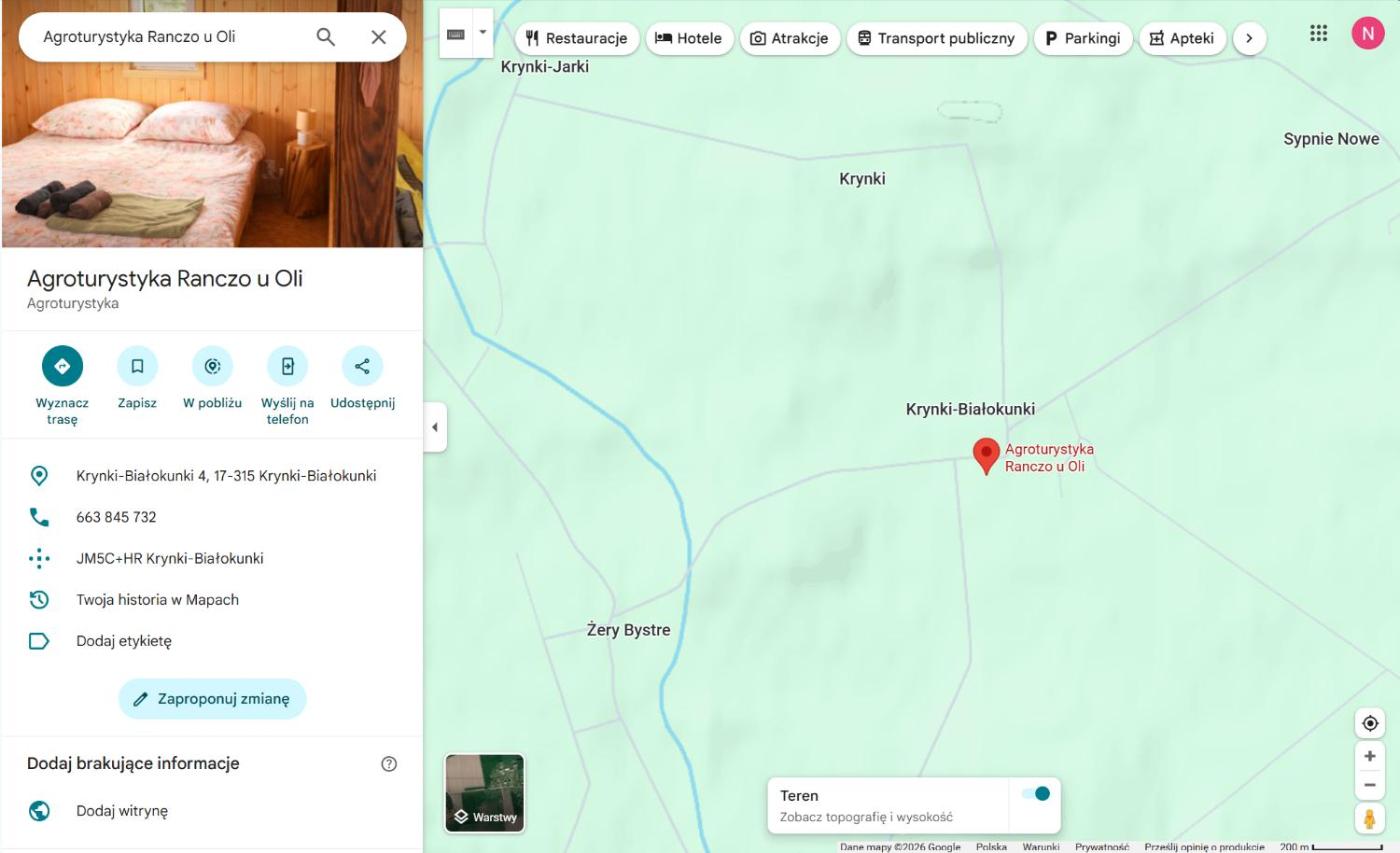Click the Wyznacz trasę directions icon
The width and height of the screenshot is (1400, 853).
pyautogui.click(x=62, y=366)
